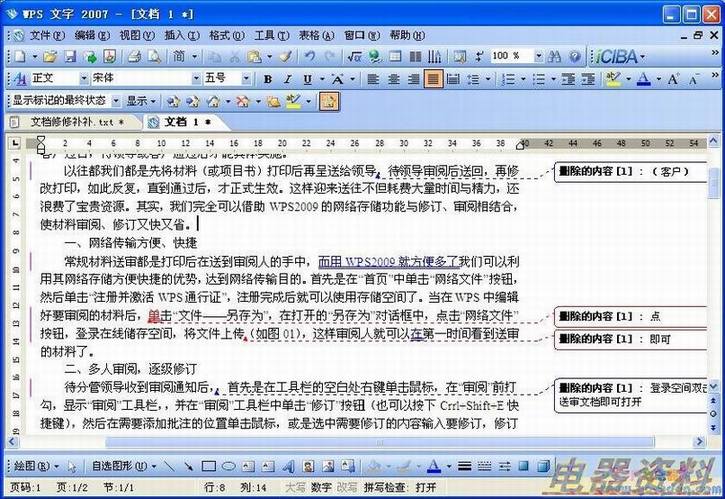Create a new blank document
725x499 pixels.
tap(20, 57)
